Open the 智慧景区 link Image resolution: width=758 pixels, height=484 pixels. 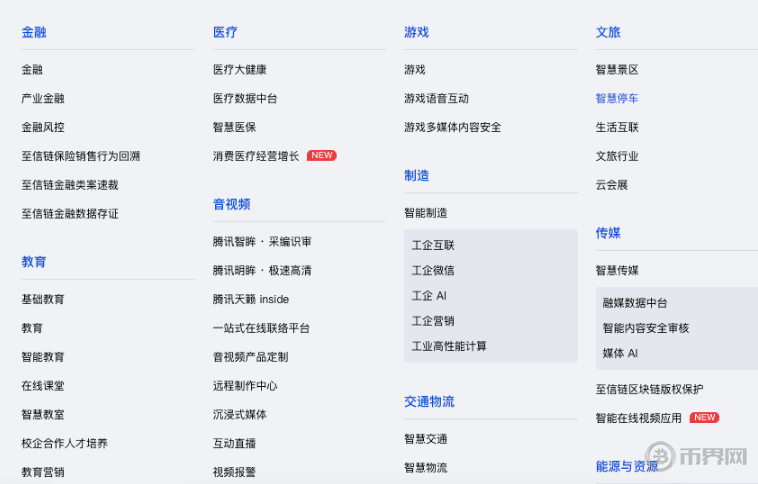tap(617, 70)
